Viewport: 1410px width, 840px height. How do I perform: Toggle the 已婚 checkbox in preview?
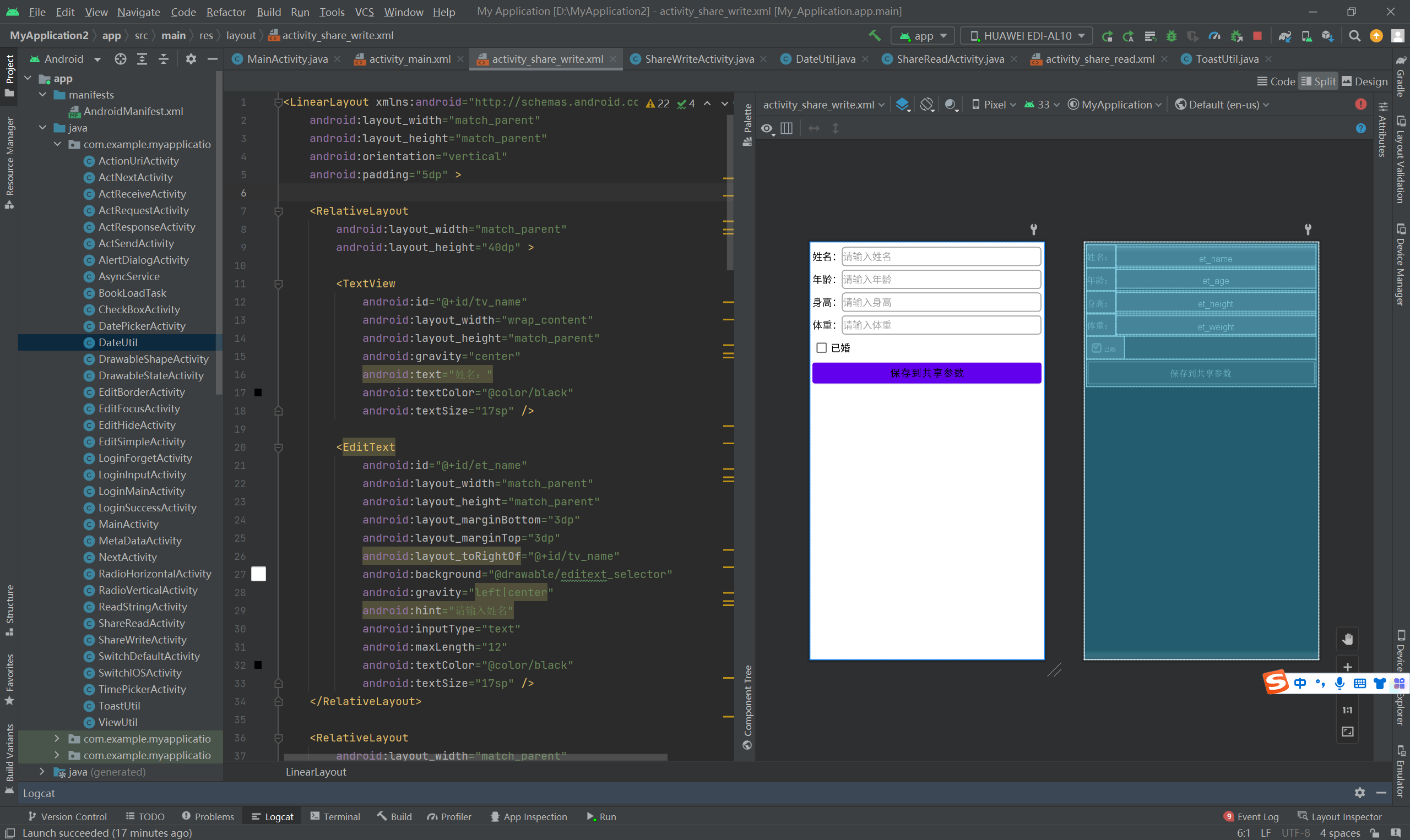tap(821, 347)
